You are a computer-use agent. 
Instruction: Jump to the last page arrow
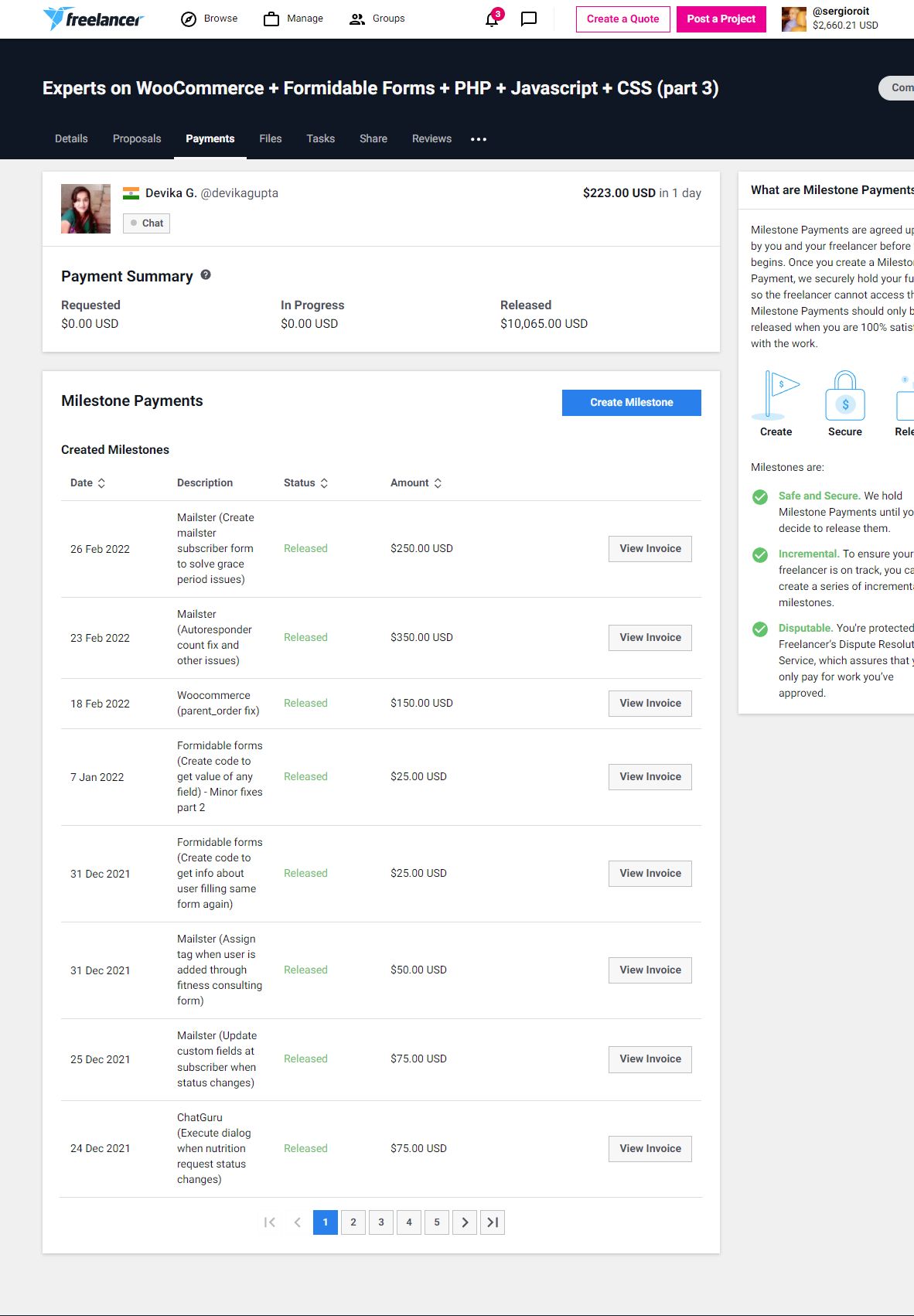pos(493,1222)
